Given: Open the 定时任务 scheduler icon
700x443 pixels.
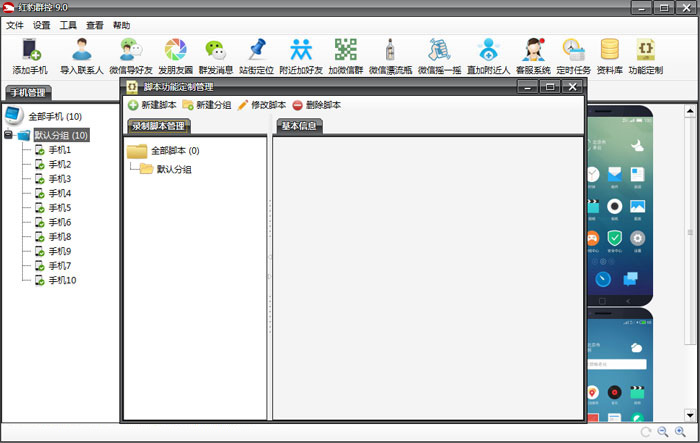Looking at the screenshot, I should (573, 56).
